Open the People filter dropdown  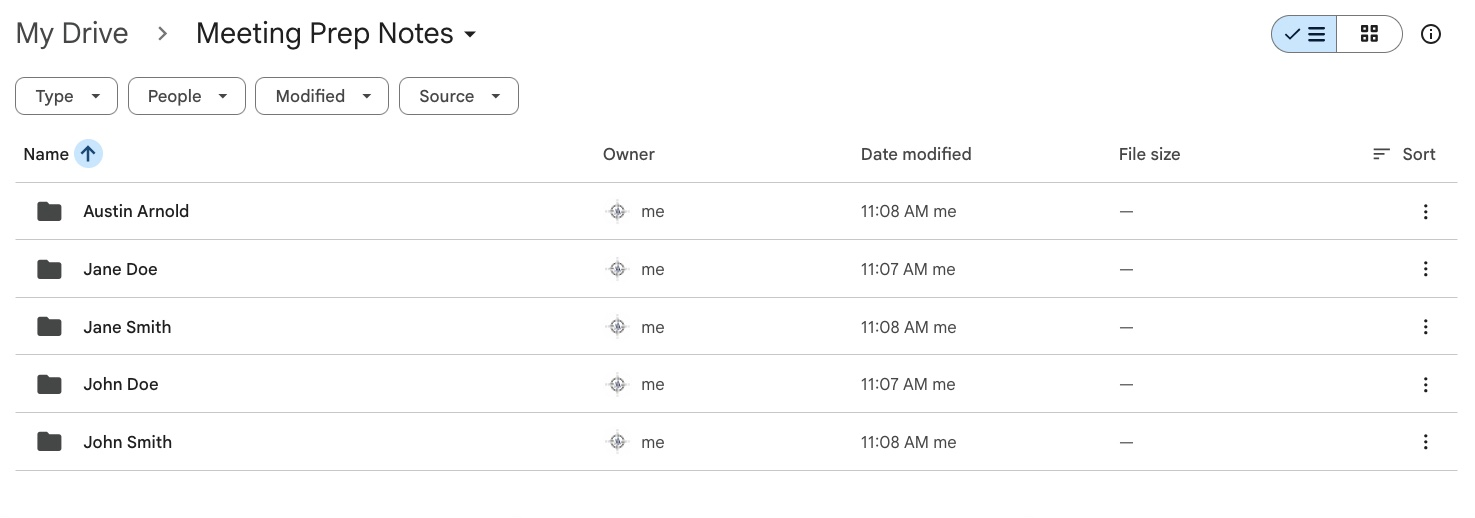[187, 96]
